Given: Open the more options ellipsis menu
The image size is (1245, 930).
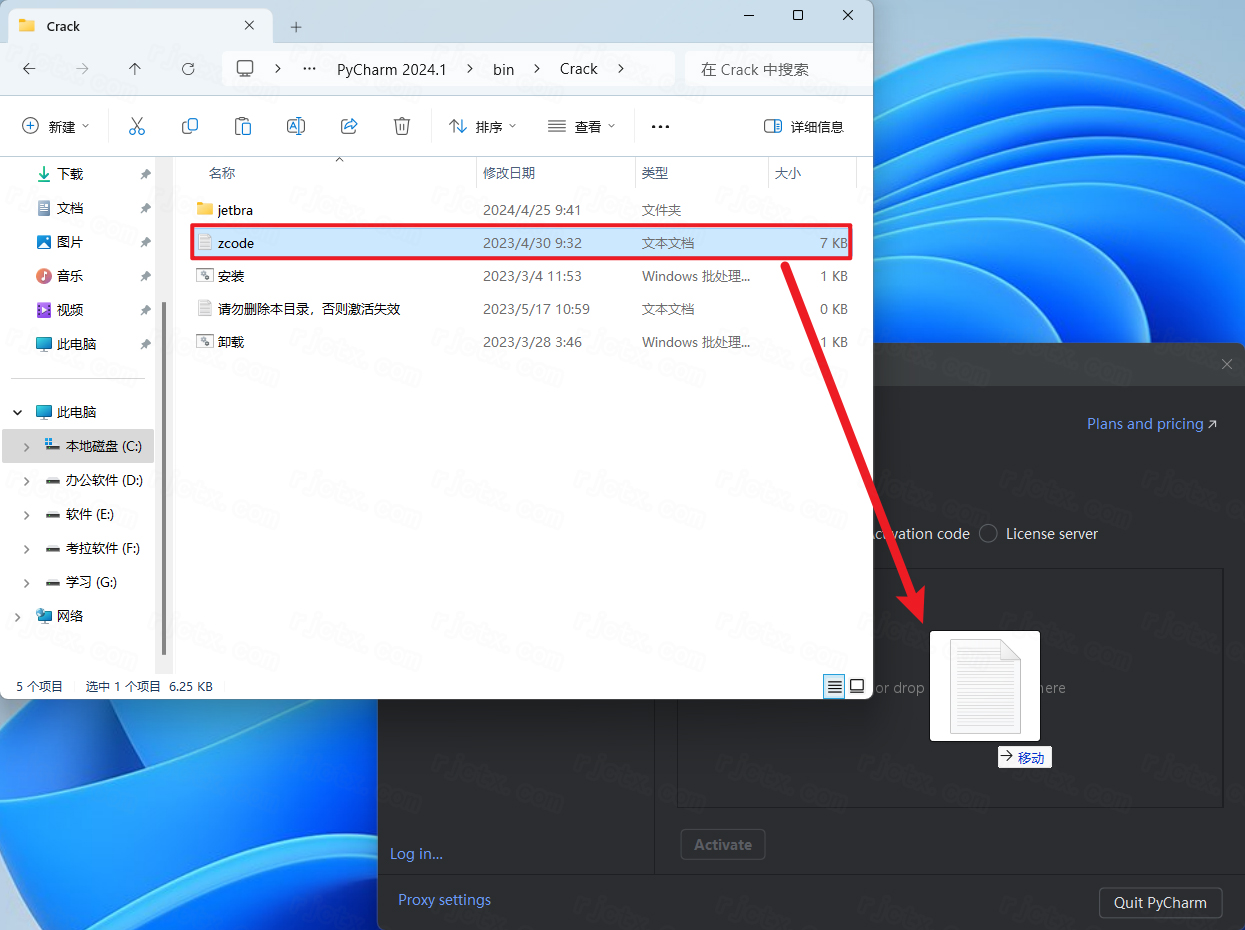Looking at the screenshot, I should tap(660, 126).
